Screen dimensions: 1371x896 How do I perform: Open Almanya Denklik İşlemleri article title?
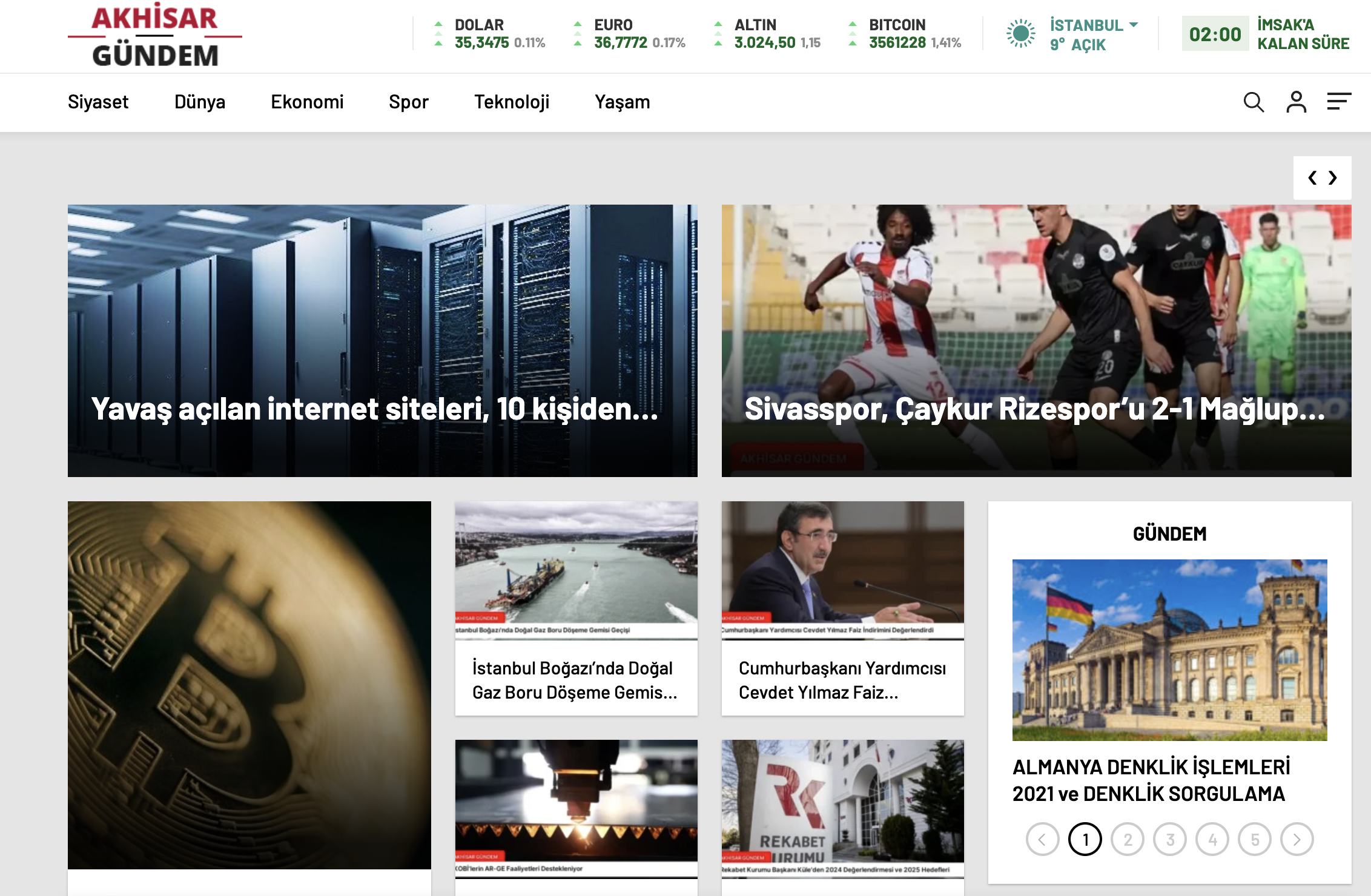coord(1151,780)
